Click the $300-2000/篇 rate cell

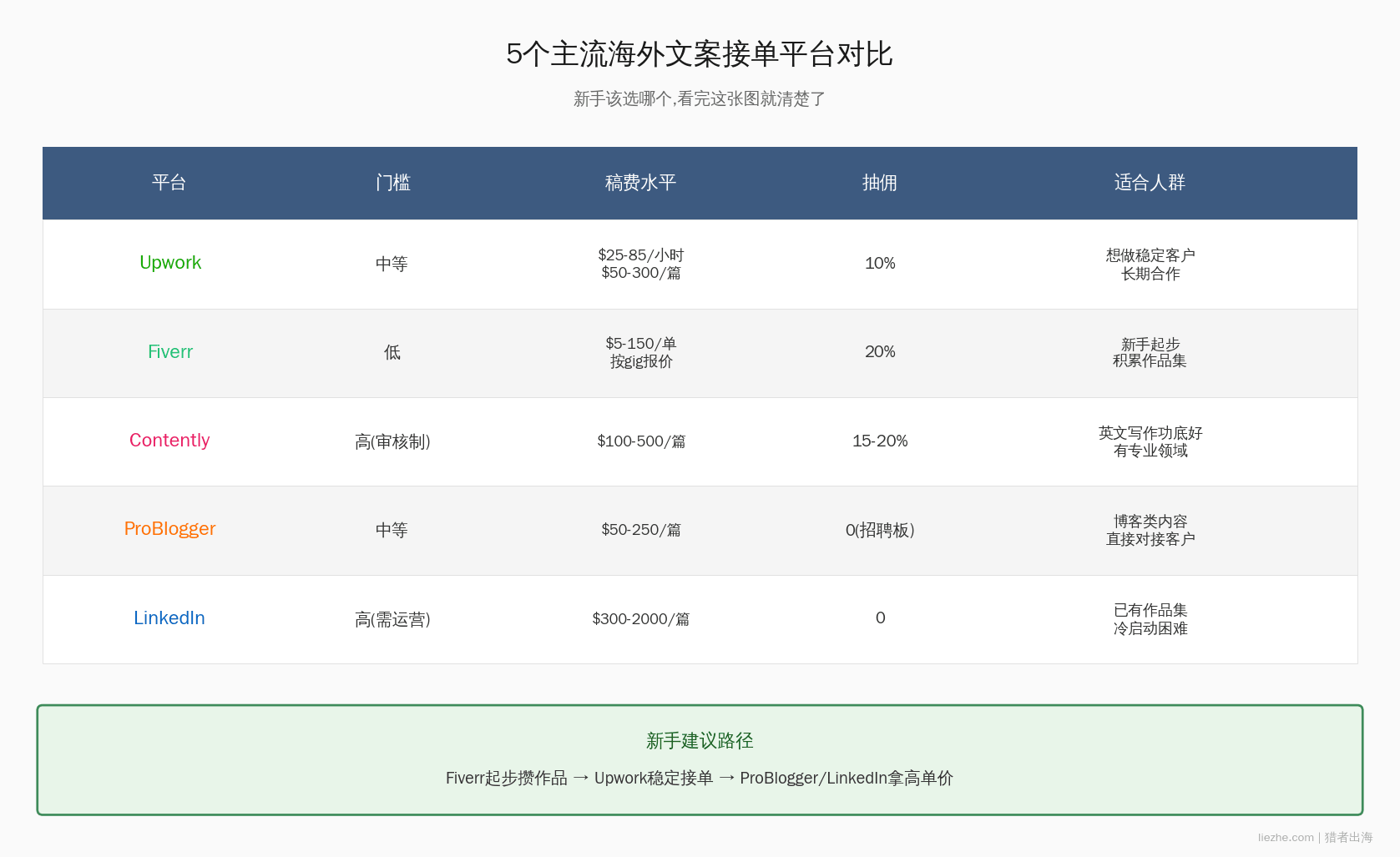(641, 619)
